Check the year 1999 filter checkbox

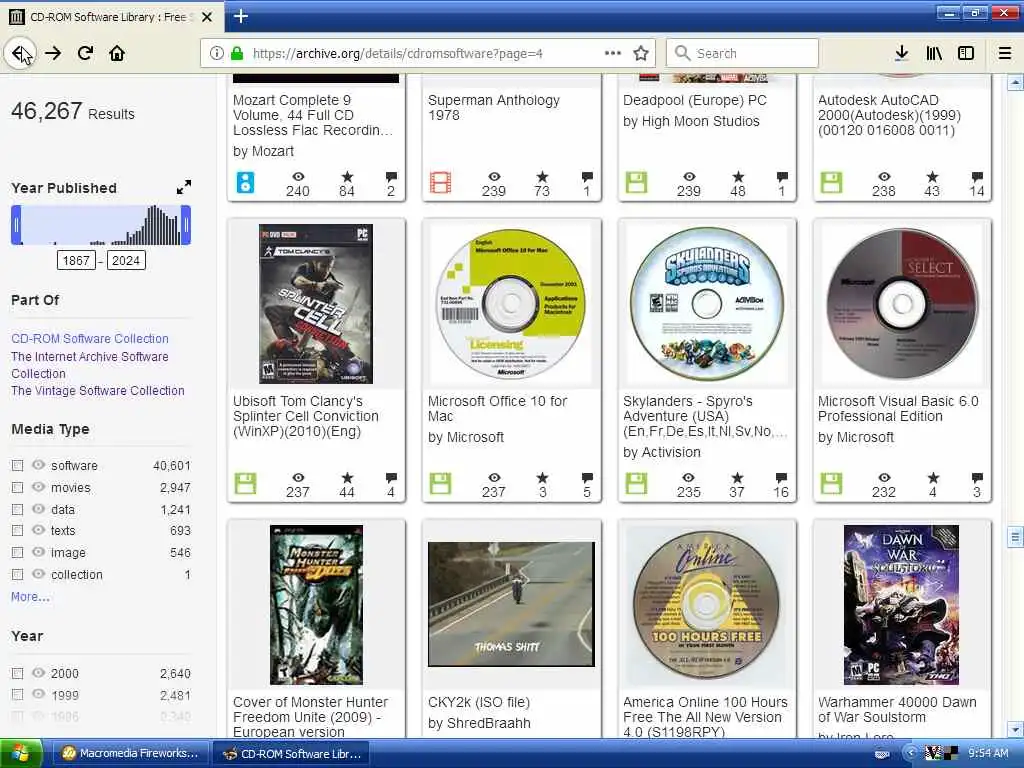(18, 695)
